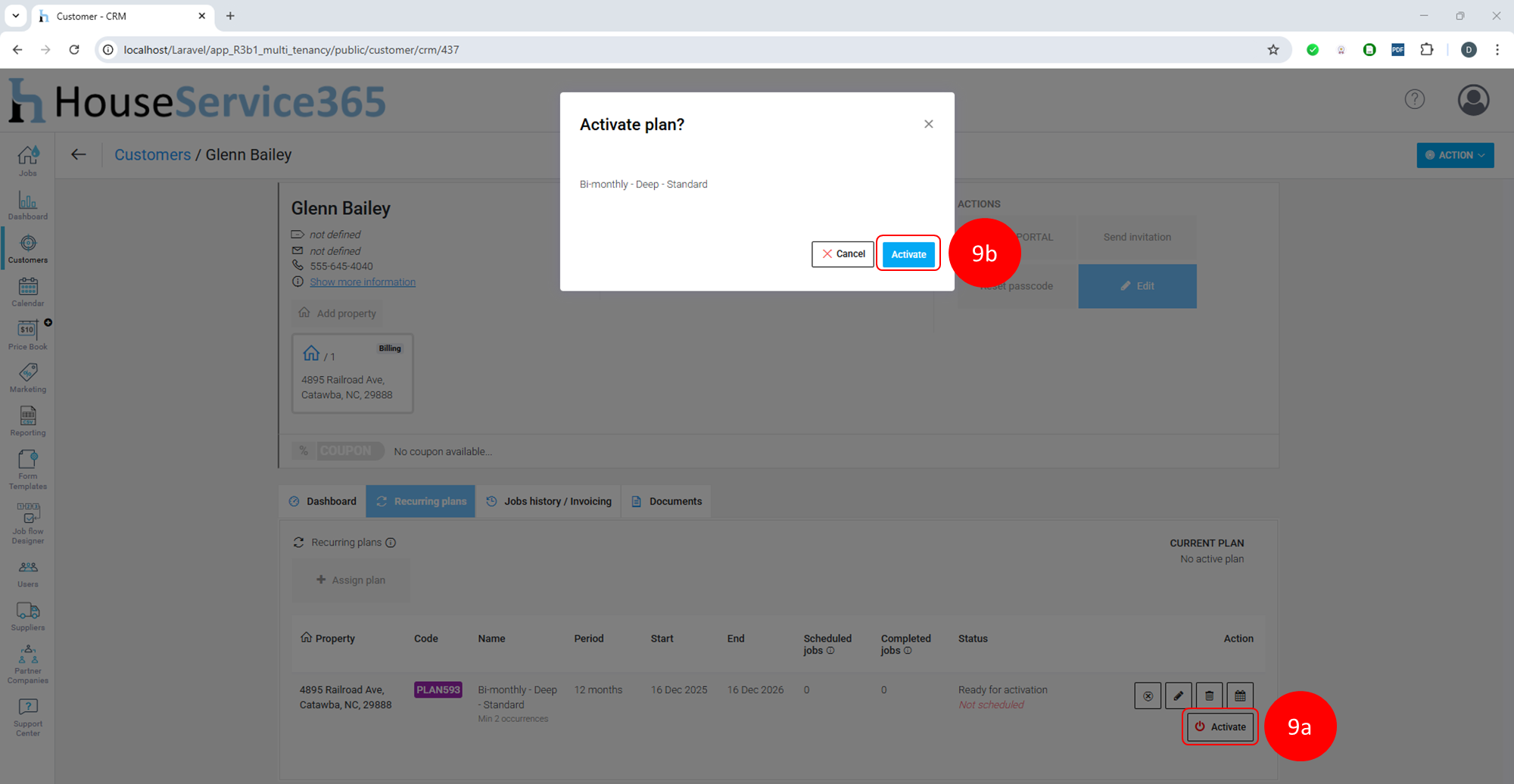Close the Activate plan dialog with X

[928, 124]
